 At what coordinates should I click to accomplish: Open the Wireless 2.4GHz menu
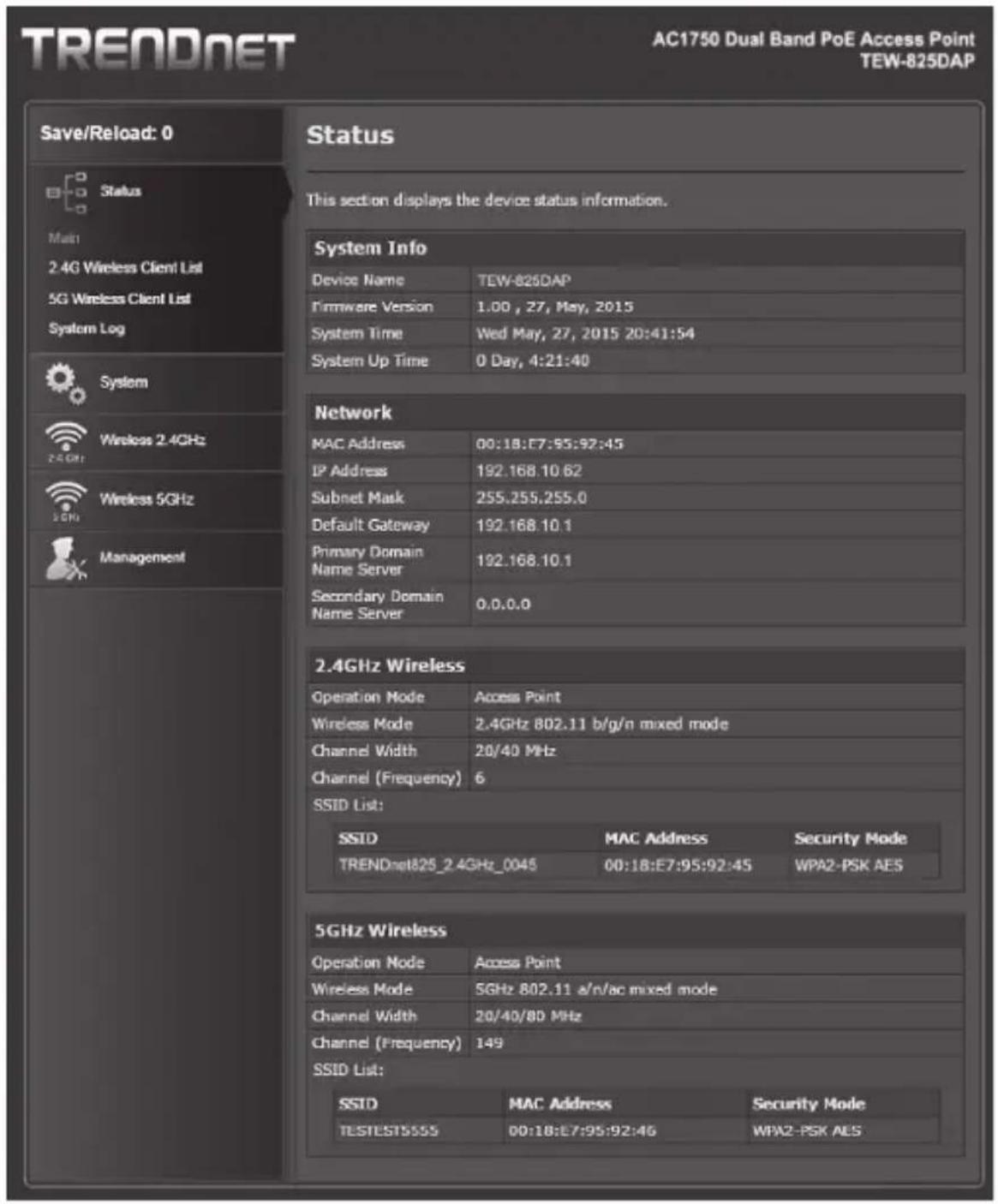click(158, 441)
